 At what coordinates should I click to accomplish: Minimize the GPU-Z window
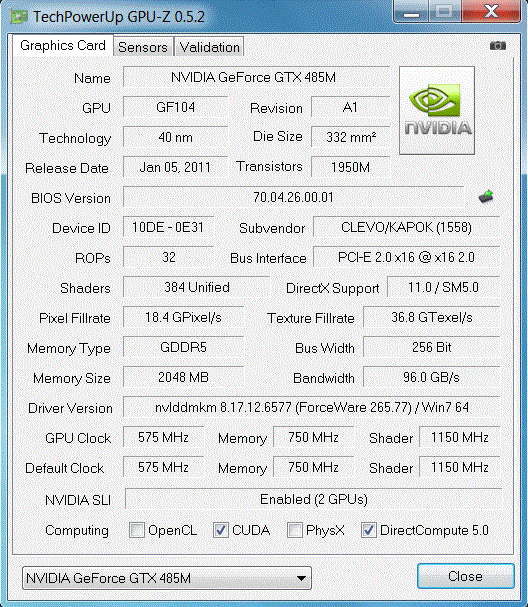click(x=411, y=12)
